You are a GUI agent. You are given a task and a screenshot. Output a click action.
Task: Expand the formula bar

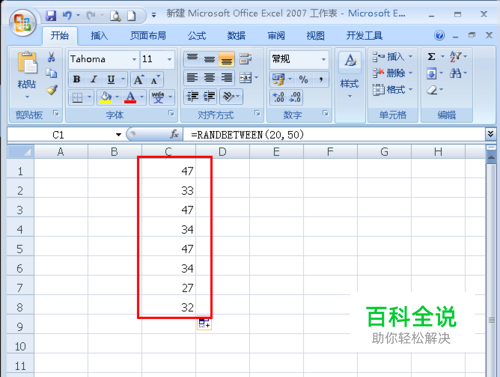click(490, 134)
